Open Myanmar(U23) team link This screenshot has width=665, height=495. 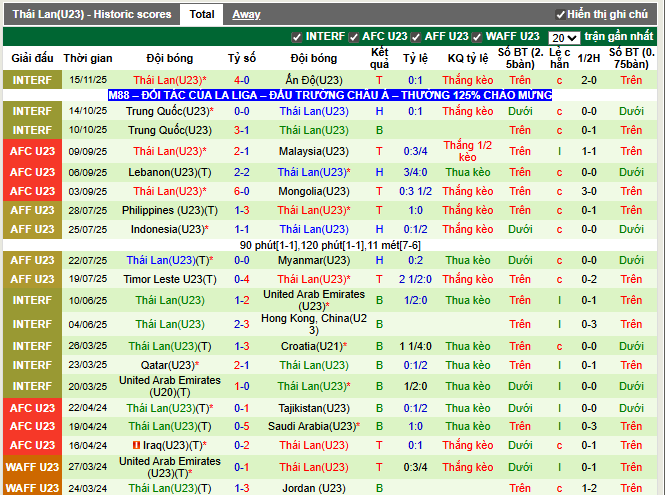pos(314,260)
